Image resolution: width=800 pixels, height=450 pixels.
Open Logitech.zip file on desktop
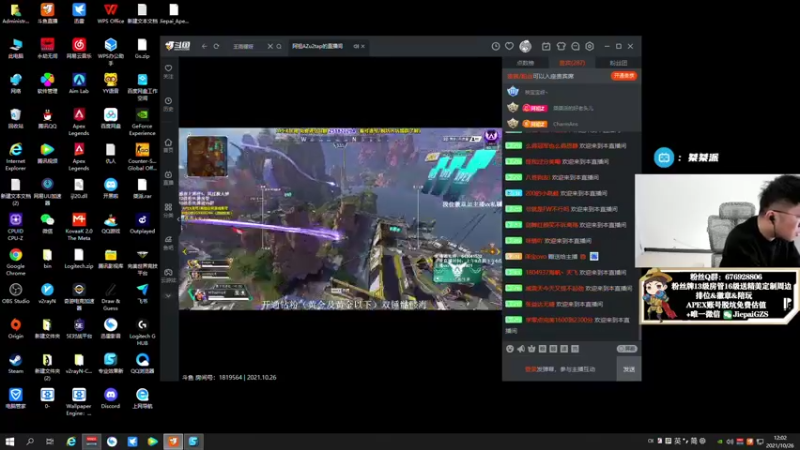(x=79, y=258)
